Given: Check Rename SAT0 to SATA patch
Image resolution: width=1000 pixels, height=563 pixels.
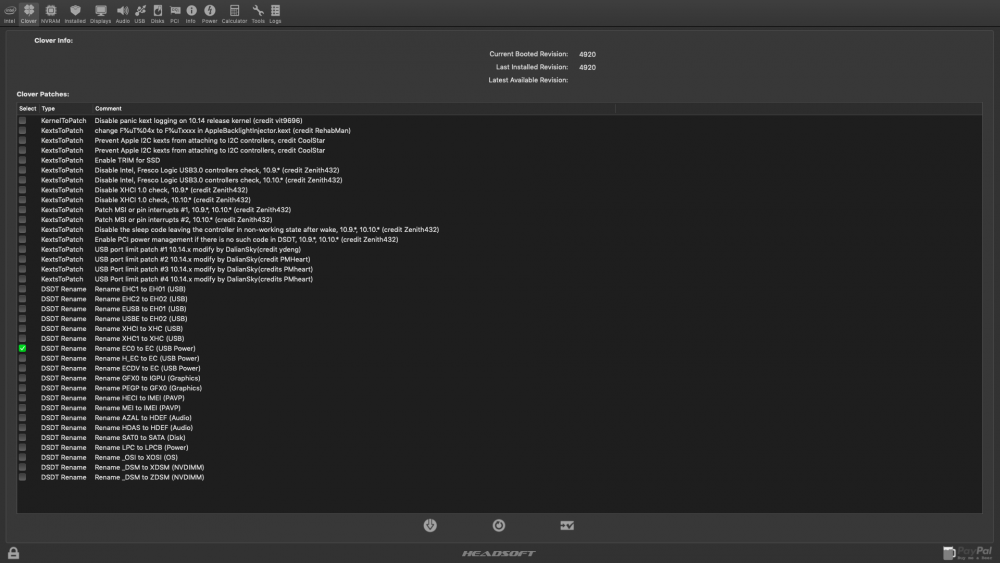Looking at the screenshot, I should point(22,437).
